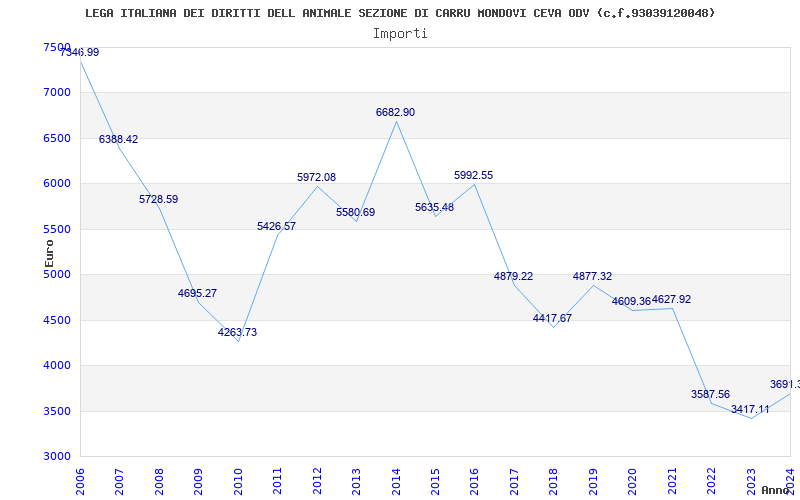This screenshot has width=800, height=500.
Task: Click the 6682.90 peak data label
Action: click(395, 112)
